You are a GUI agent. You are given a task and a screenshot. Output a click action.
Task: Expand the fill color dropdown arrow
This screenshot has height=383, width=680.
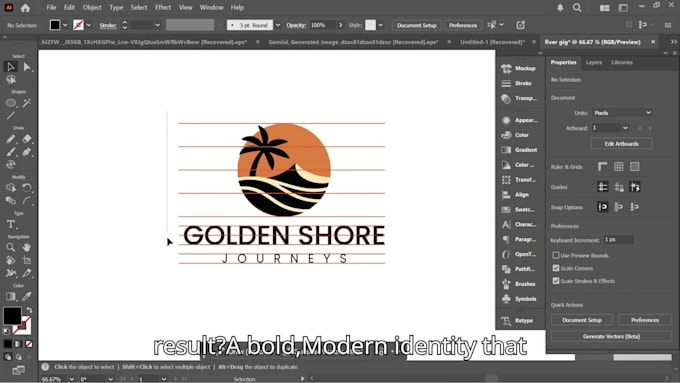coord(65,25)
